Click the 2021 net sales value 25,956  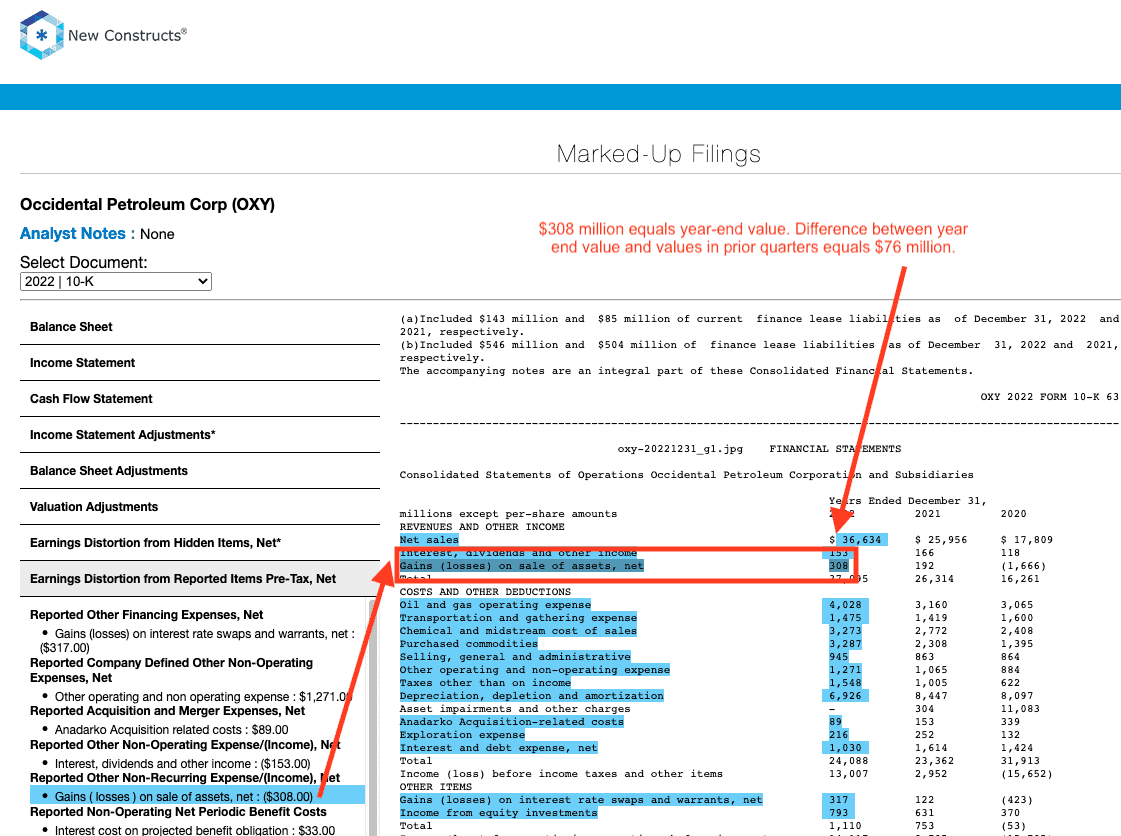[x=941, y=540]
